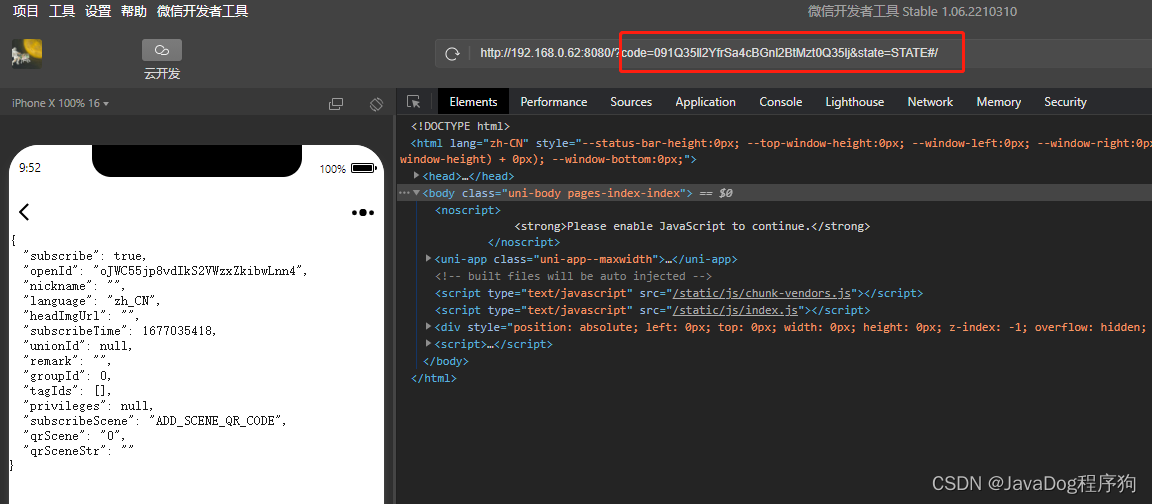Click the "openId" value text in simulator

pyautogui.click(x=199, y=271)
